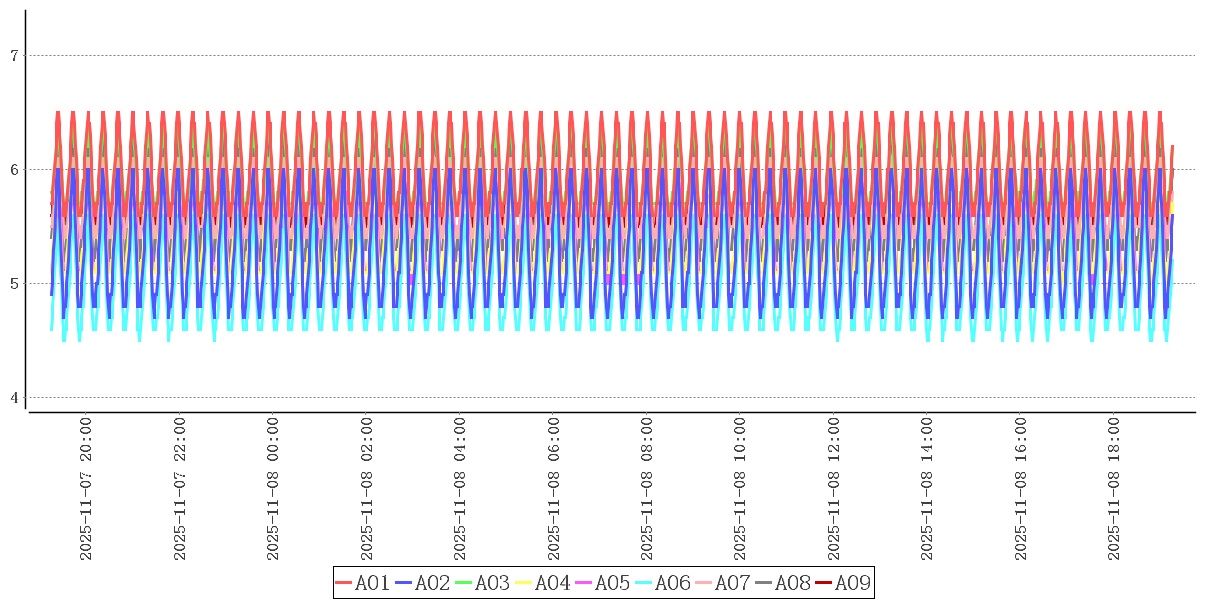Click the red A01 legend line swatch
1207x600 pixels.
pyautogui.click(x=344, y=583)
